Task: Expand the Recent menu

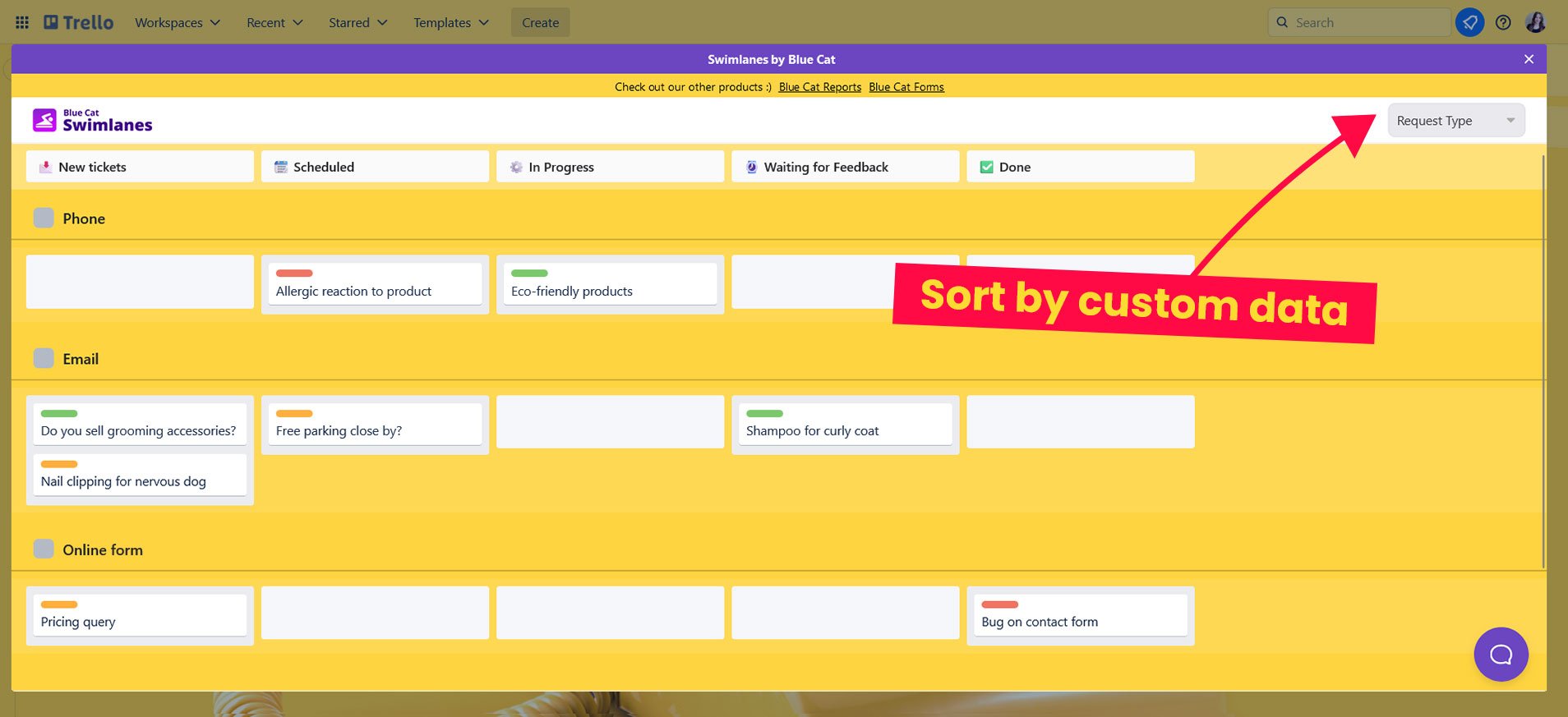Action: coord(274,22)
